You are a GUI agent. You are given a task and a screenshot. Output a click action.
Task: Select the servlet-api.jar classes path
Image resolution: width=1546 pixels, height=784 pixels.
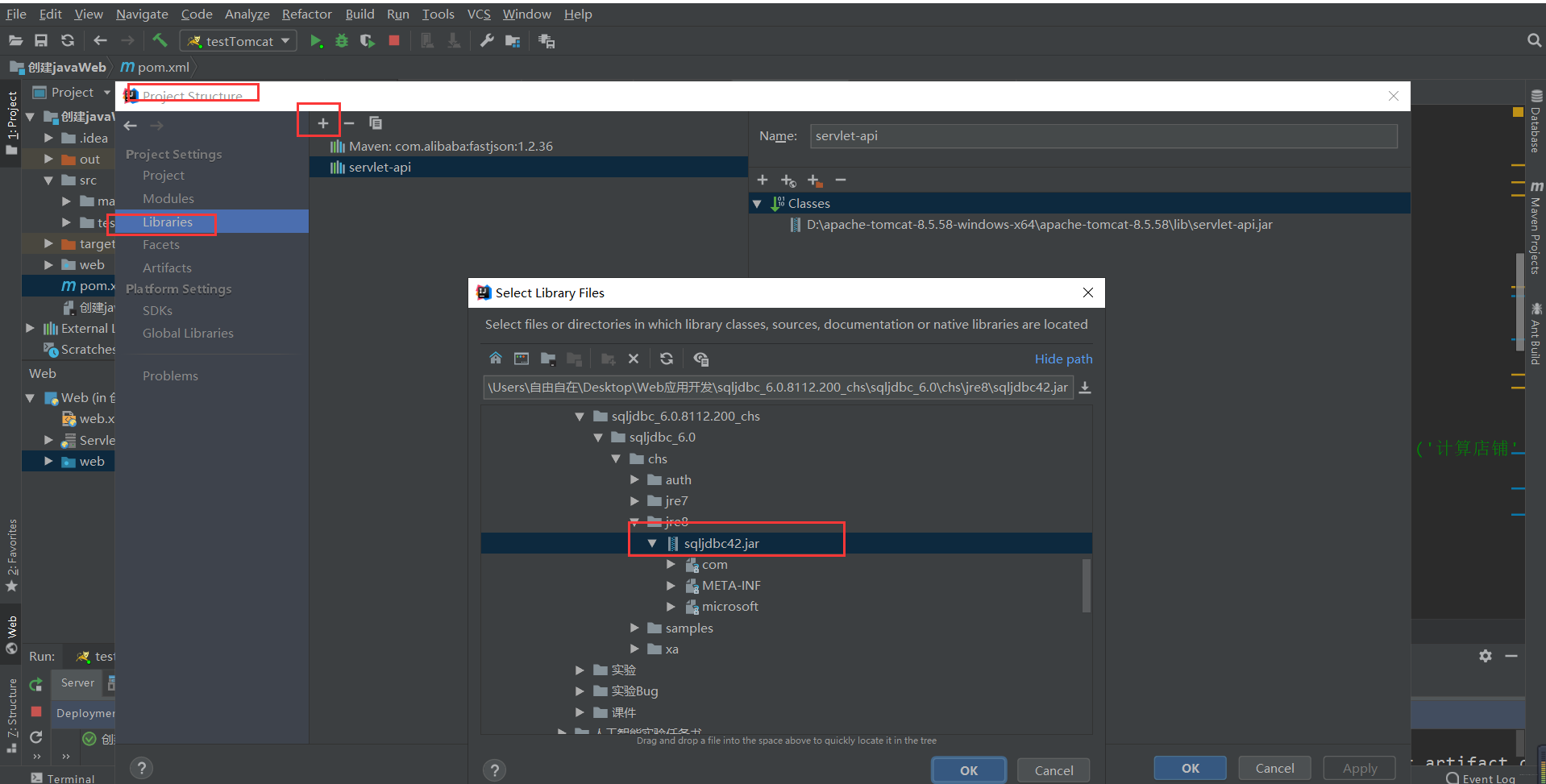point(1039,225)
